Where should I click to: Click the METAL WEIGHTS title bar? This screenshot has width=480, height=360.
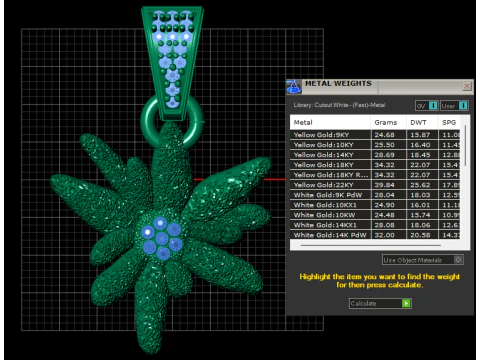coord(380,87)
